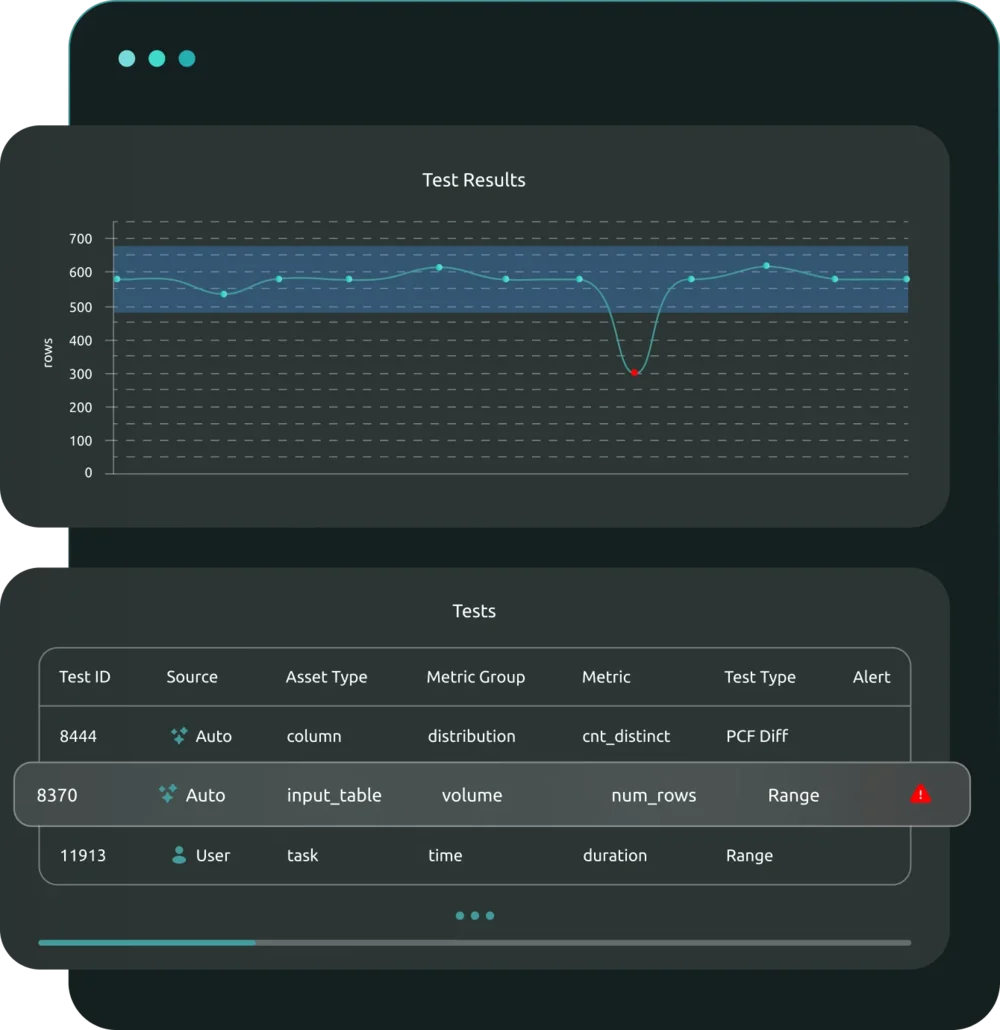The height and width of the screenshot is (1030, 1000).
Task: Click the Auto sparkle icon in row 8370
Action: tap(168, 794)
